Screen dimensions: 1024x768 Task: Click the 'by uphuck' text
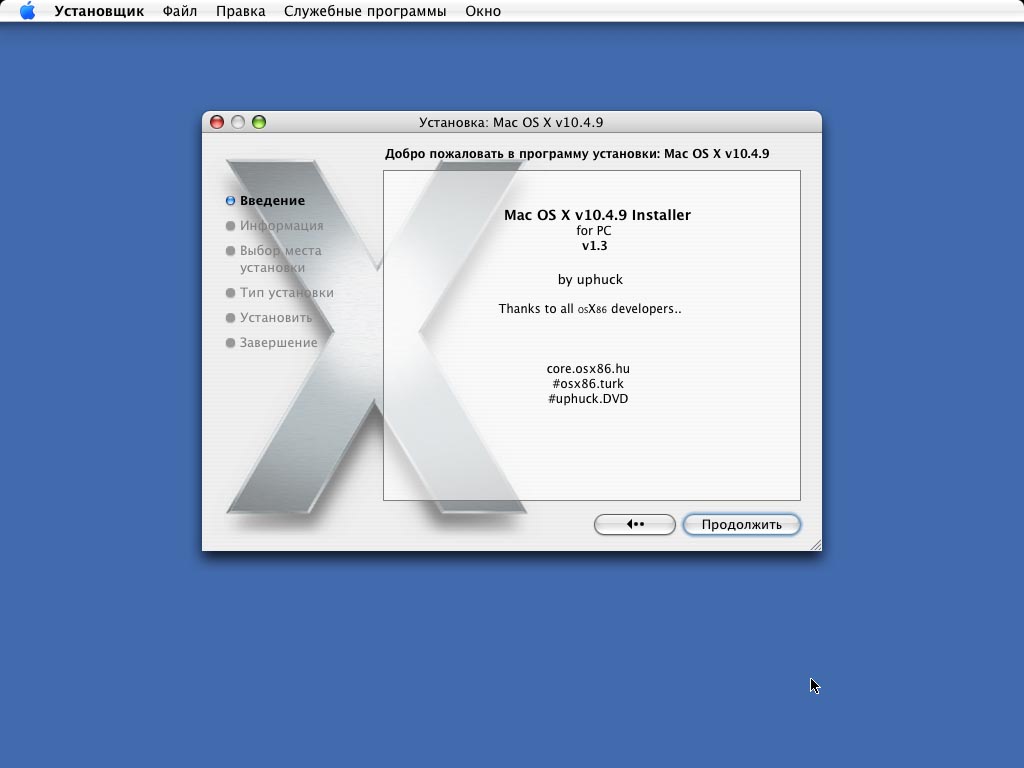[590, 280]
